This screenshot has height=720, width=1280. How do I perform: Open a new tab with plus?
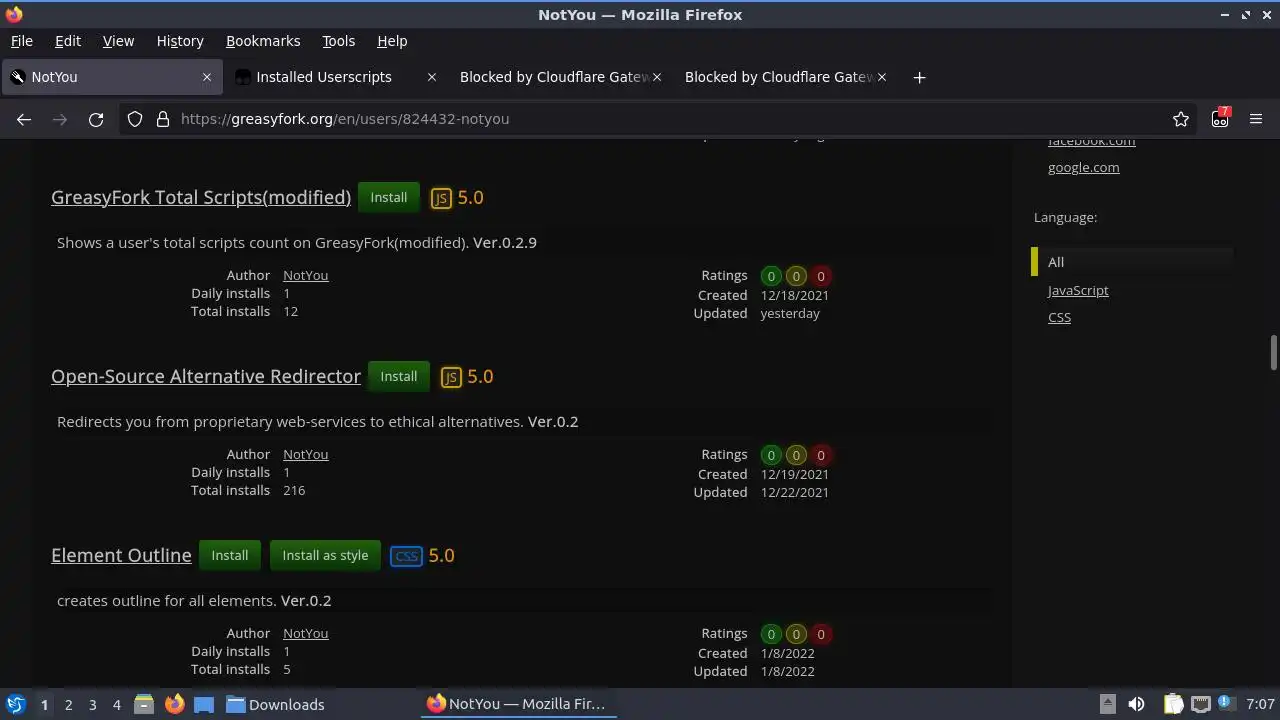click(919, 77)
